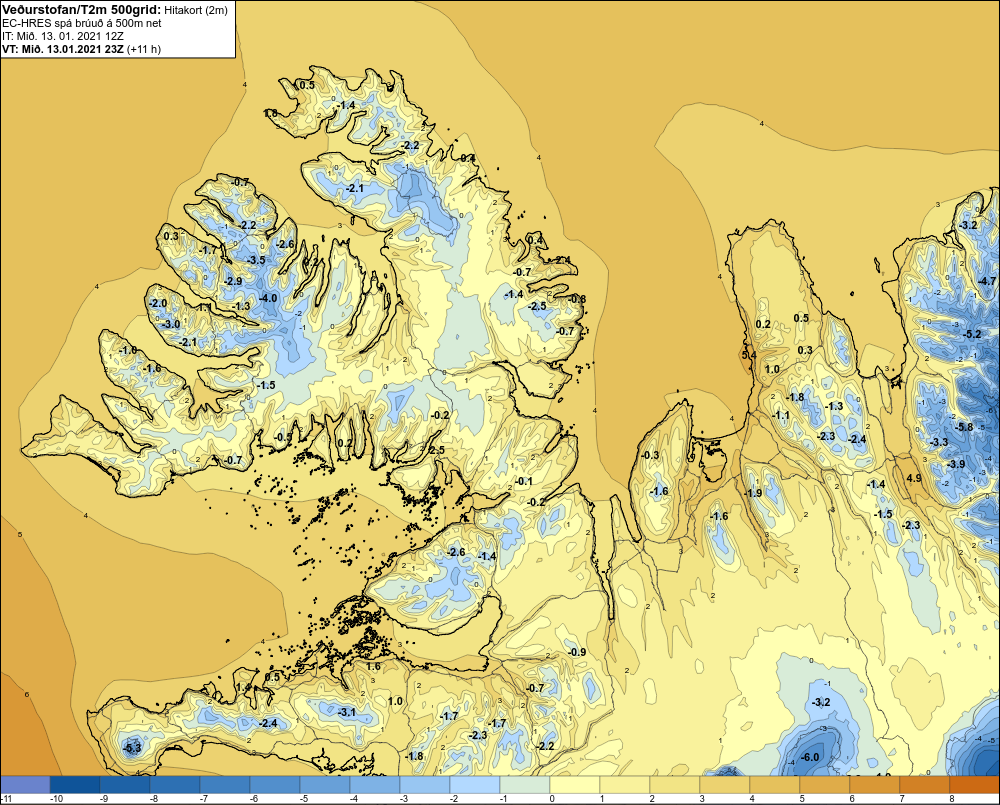Click the temperature value '-0.1' on the map
This screenshot has height=805, width=1000.
point(523,481)
